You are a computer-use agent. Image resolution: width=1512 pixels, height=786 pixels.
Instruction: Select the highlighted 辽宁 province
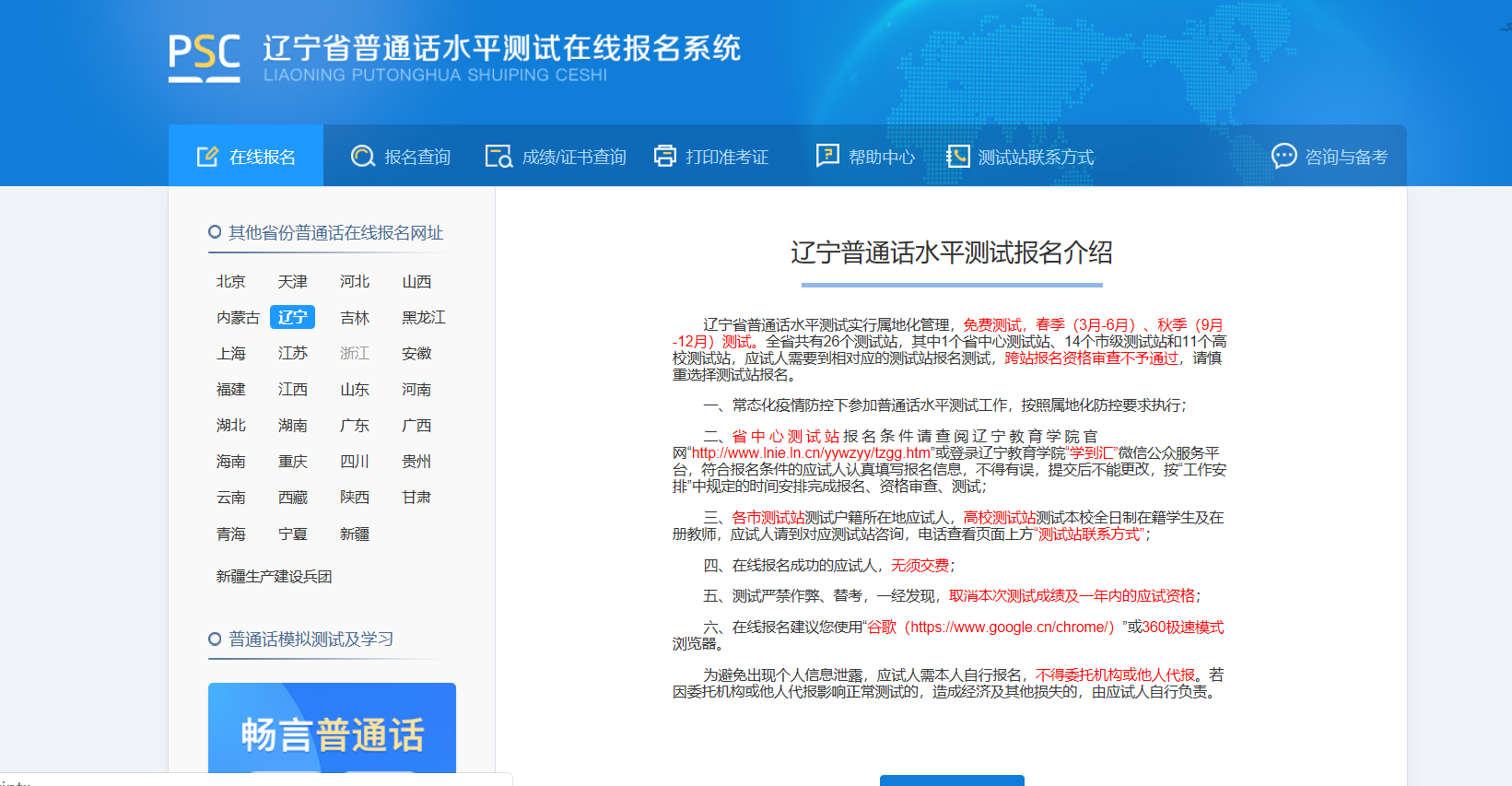pyautogui.click(x=292, y=318)
